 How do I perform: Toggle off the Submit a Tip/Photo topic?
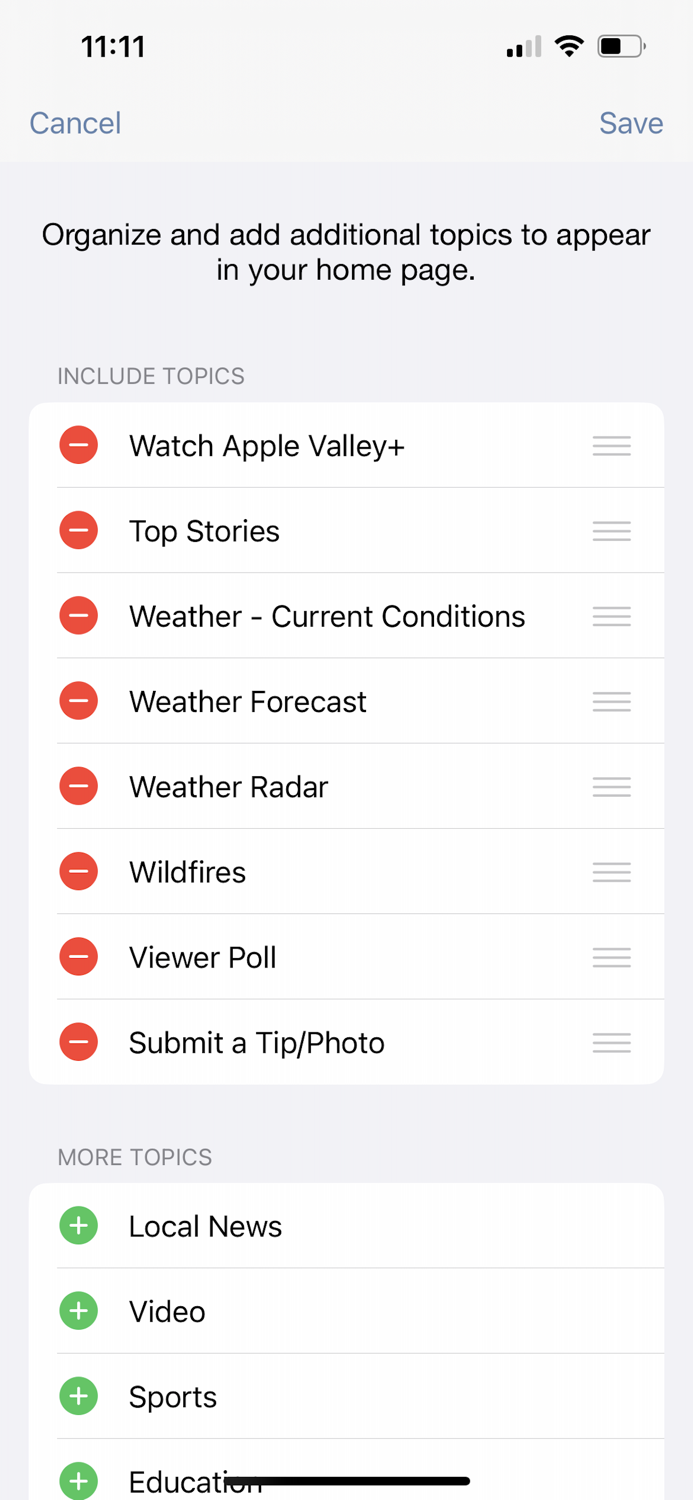tap(78, 1041)
